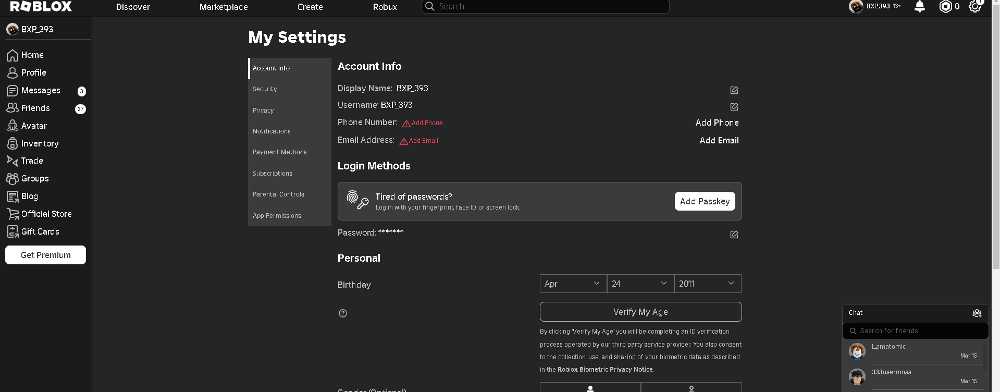Screen dimensions: 1000x392
Task: Click the search magnifier icon
Action: click(x=430, y=6)
